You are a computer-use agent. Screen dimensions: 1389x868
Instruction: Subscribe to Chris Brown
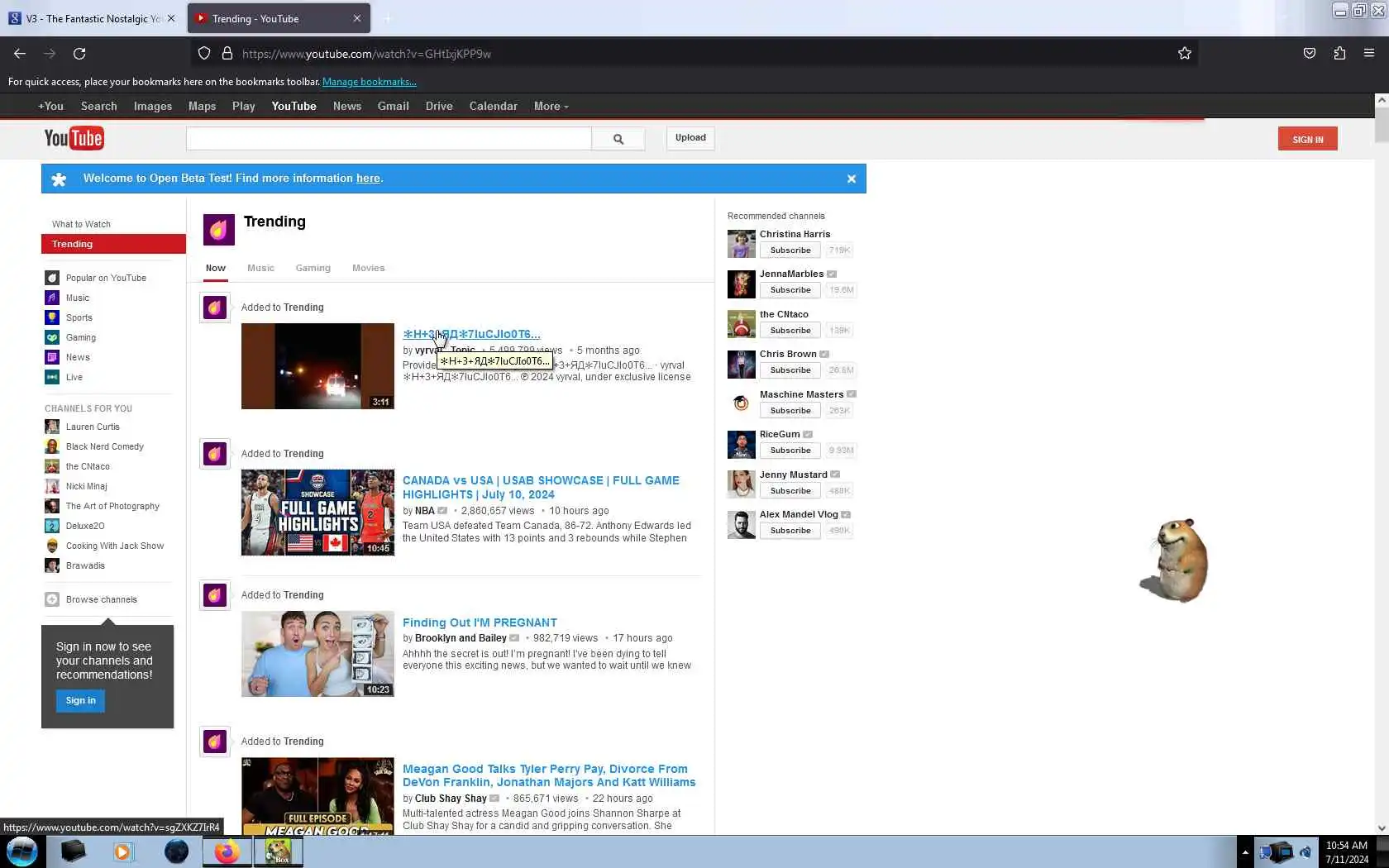[x=790, y=370]
